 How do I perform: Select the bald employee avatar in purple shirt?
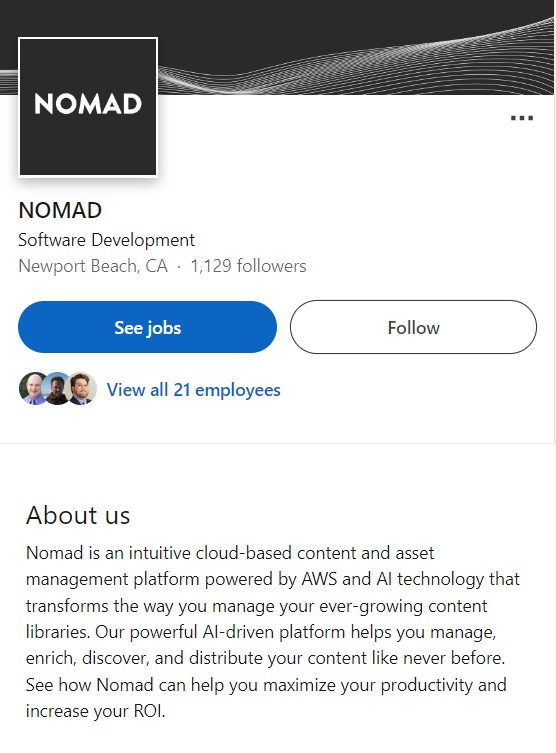pyautogui.click(x=32, y=388)
